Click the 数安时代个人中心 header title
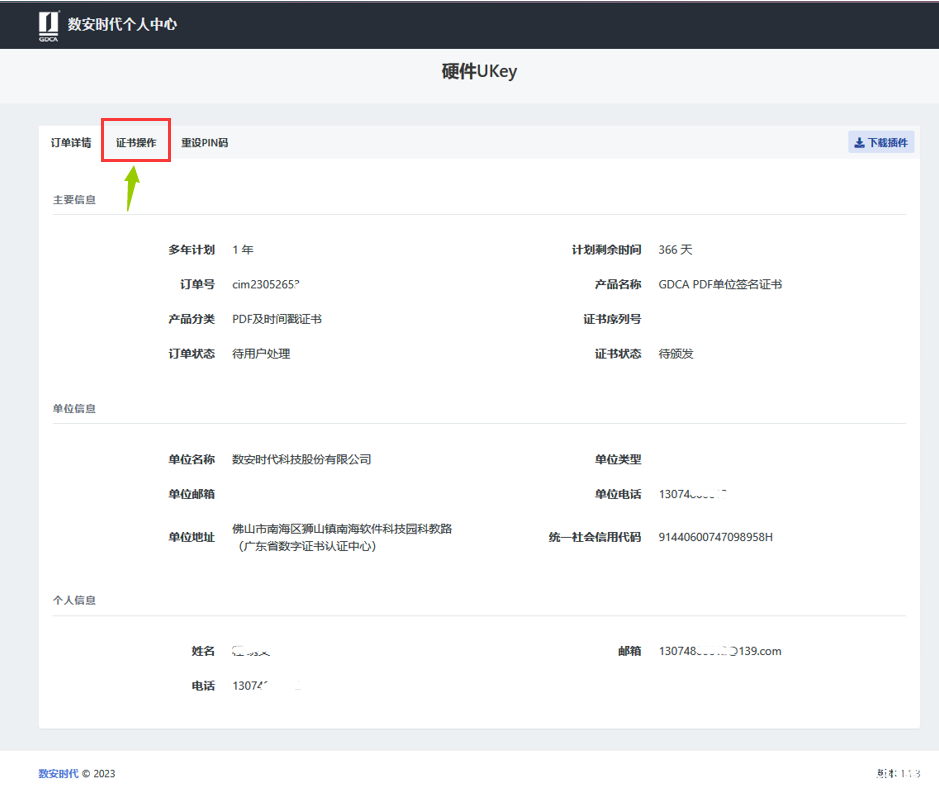The width and height of the screenshot is (939, 786). 122,24
